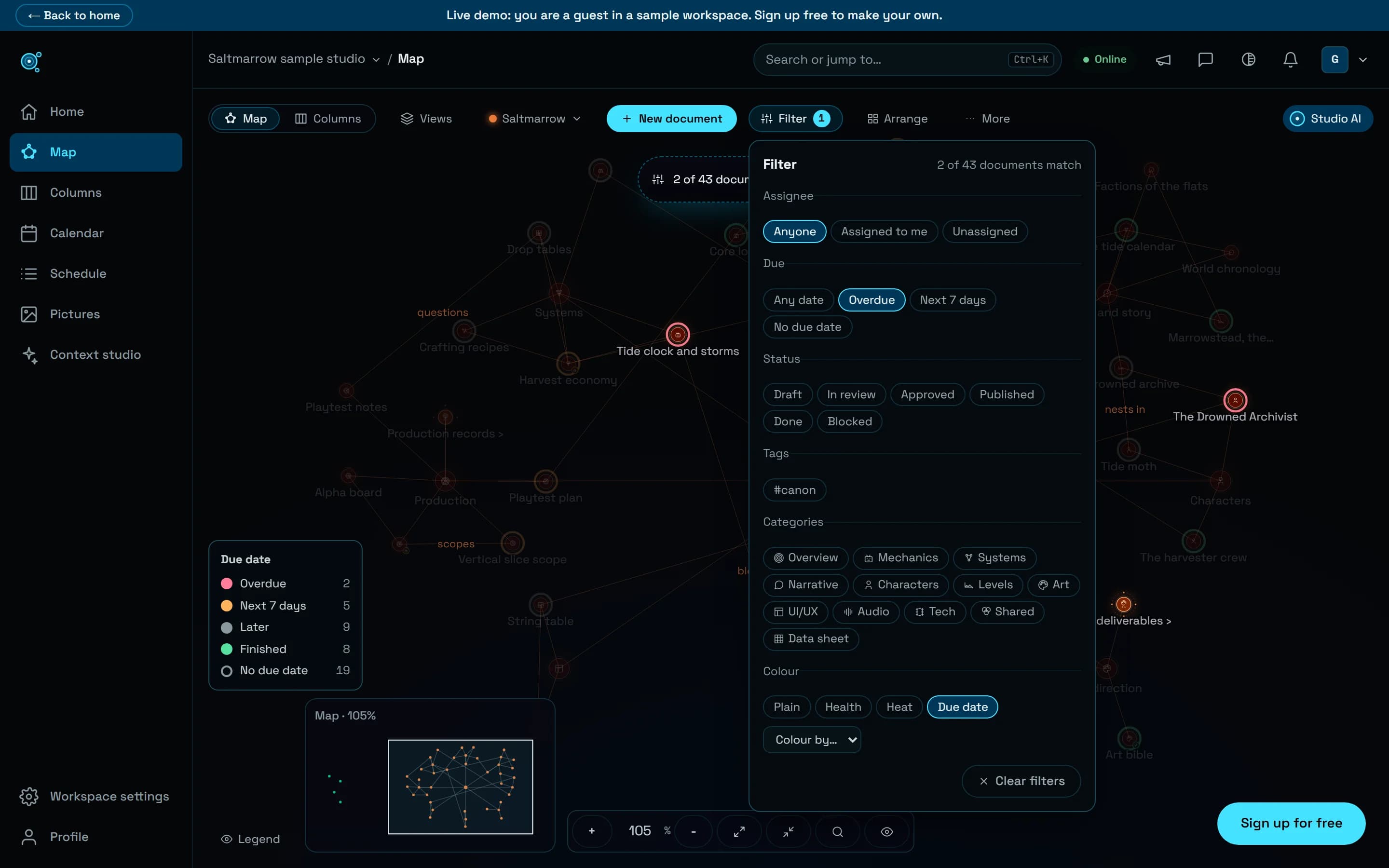
Task: Click the app logo in the sidebar
Action: [x=30, y=61]
